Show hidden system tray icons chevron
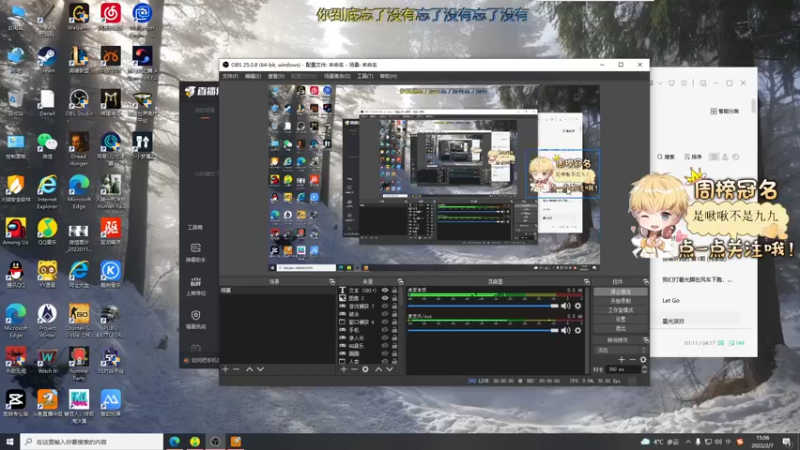 688,442
